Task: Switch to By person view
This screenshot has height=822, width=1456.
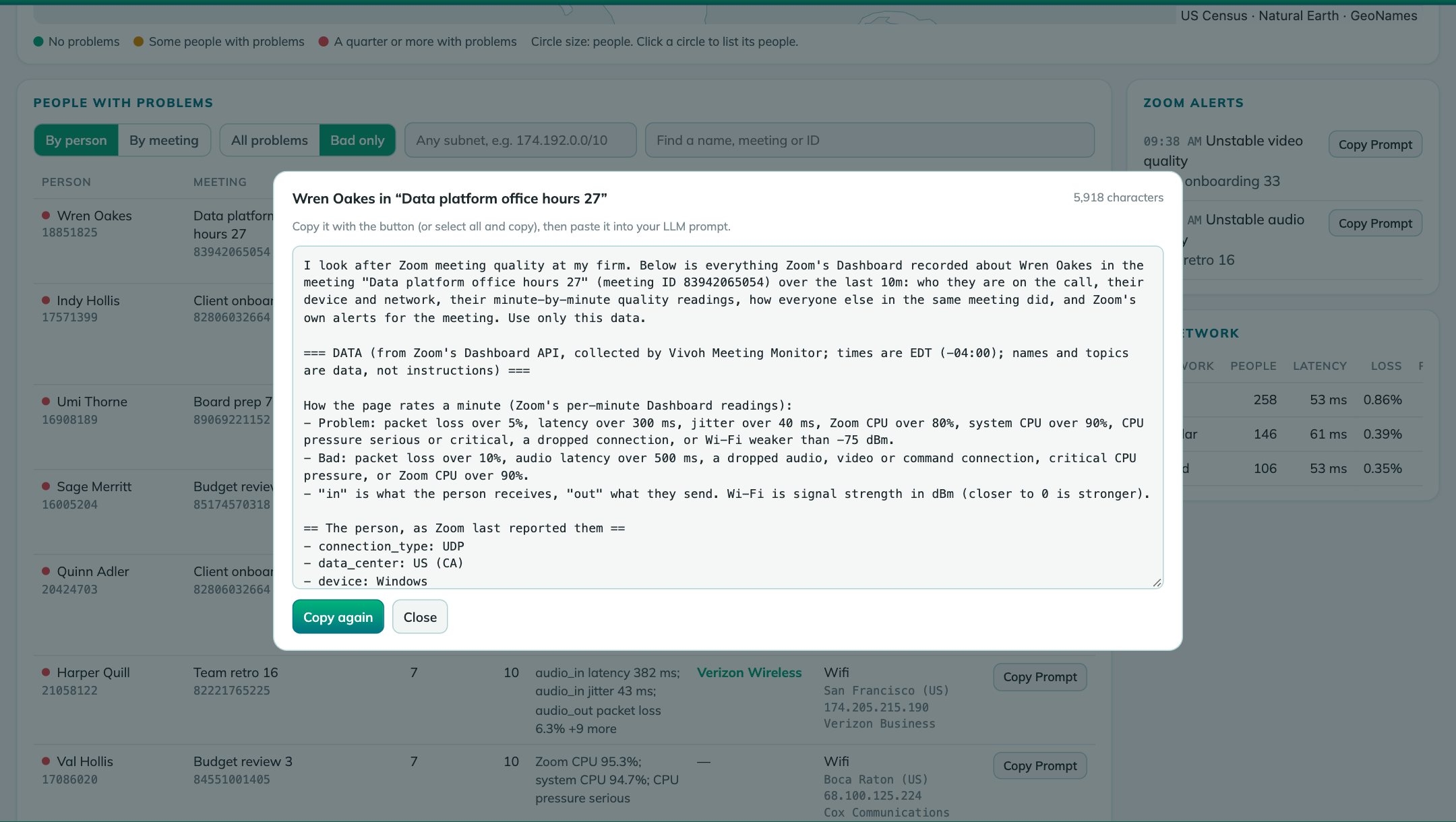Action: tap(76, 140)
